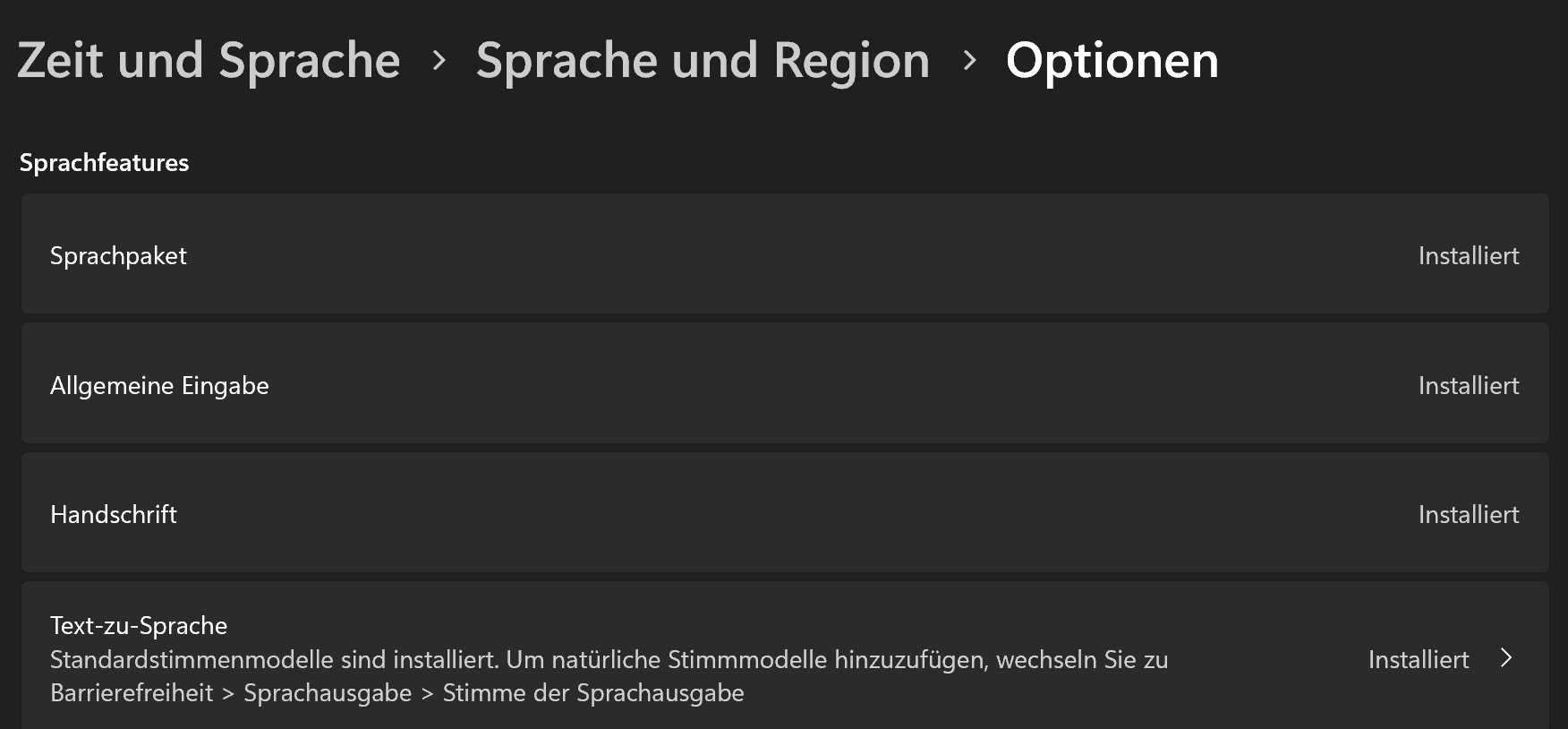Click Stimme der Sprachausgabe text

click(593, 693)
